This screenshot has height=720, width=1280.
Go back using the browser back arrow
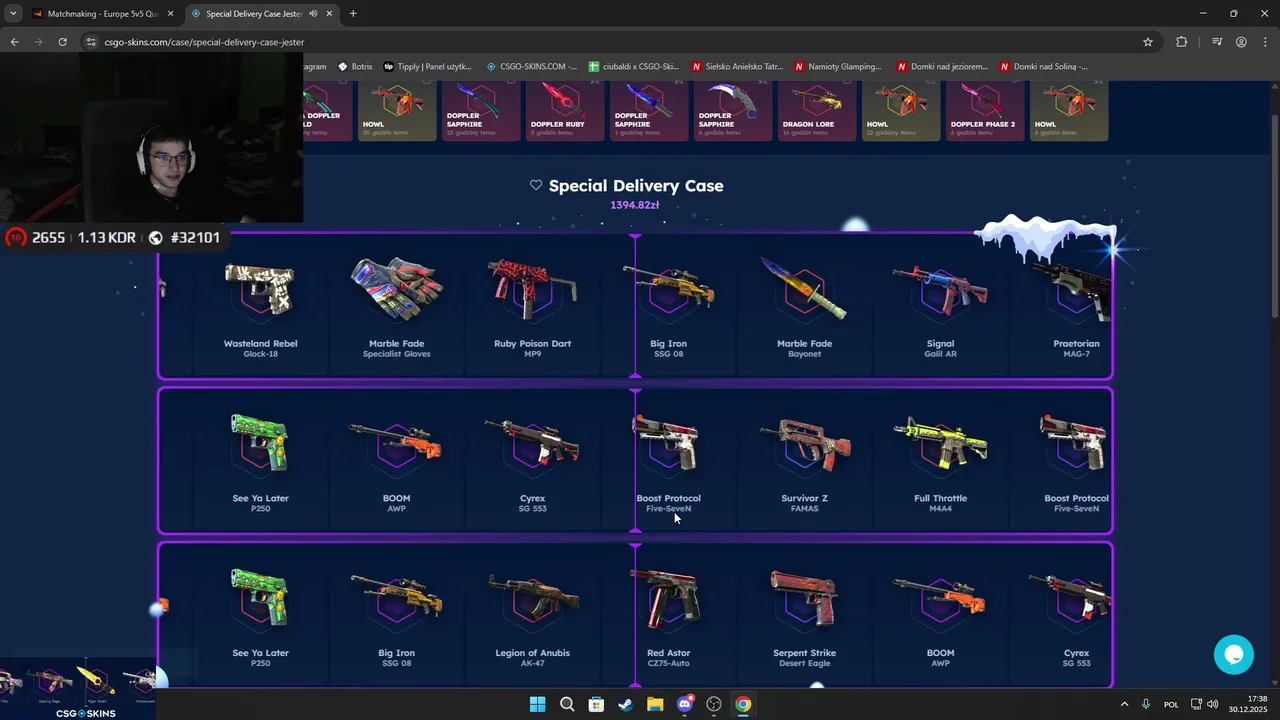tap(14, 42)
